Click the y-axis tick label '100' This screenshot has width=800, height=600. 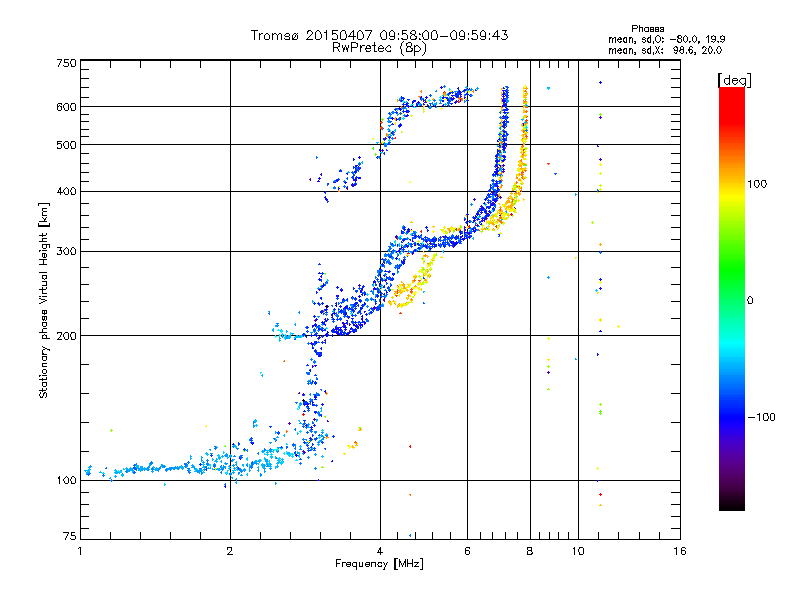tap(66, 480)
